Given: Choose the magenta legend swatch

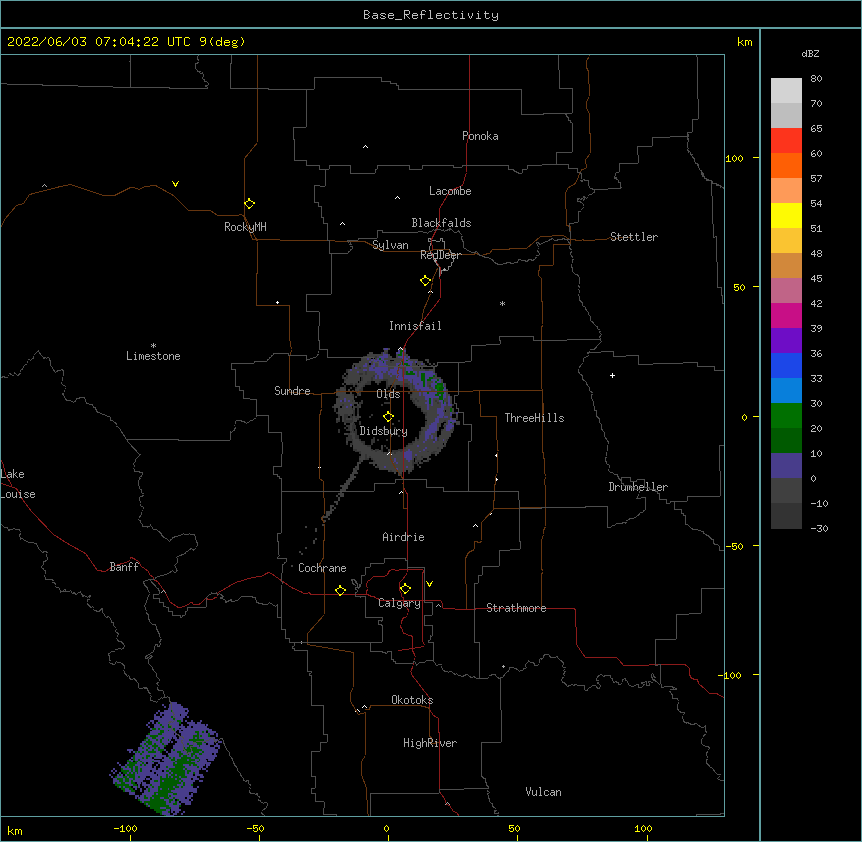Looking at the screenshot, I should [786, 315].
